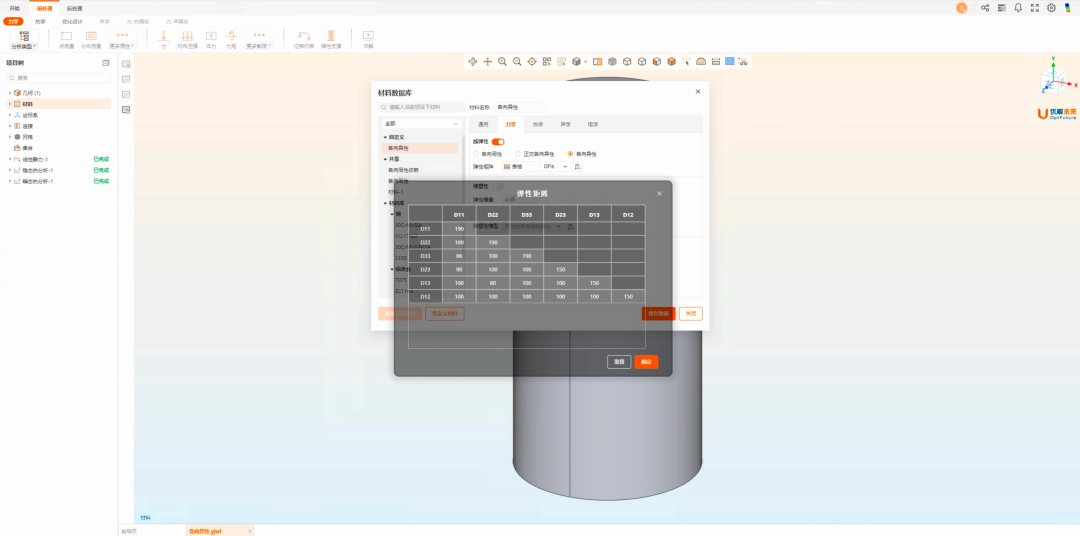The width and height of the screenshot is (1080, 536).
Task: Select the 热学 sub-tab in the ribbon
Action: (41, 21)
